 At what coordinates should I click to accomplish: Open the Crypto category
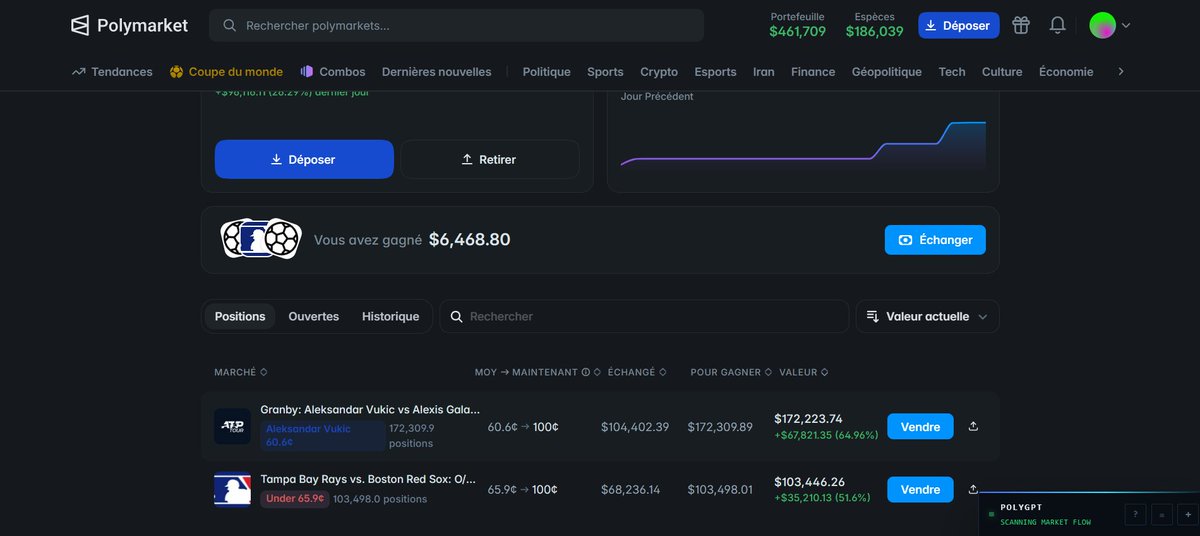tap(659, 72)
